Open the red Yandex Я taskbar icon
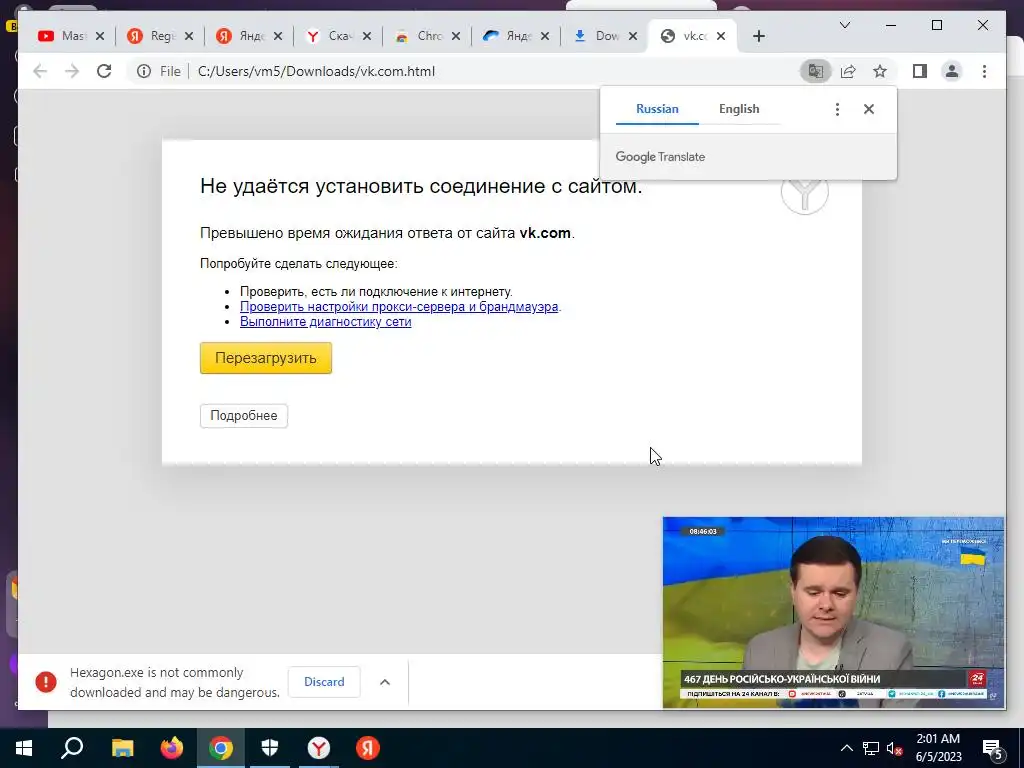Image resolution: width=1024 pixels, height=768 pixels. coord(368,748)
